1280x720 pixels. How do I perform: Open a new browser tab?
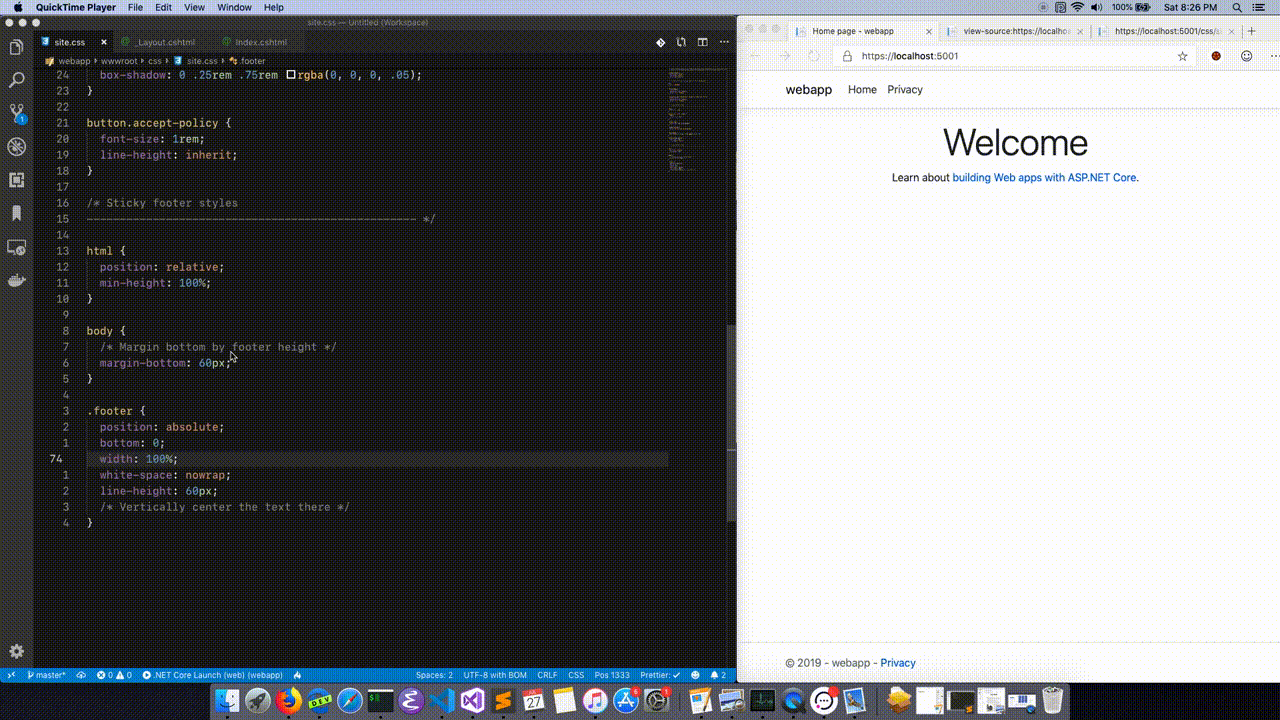[x=1251, y=31]
